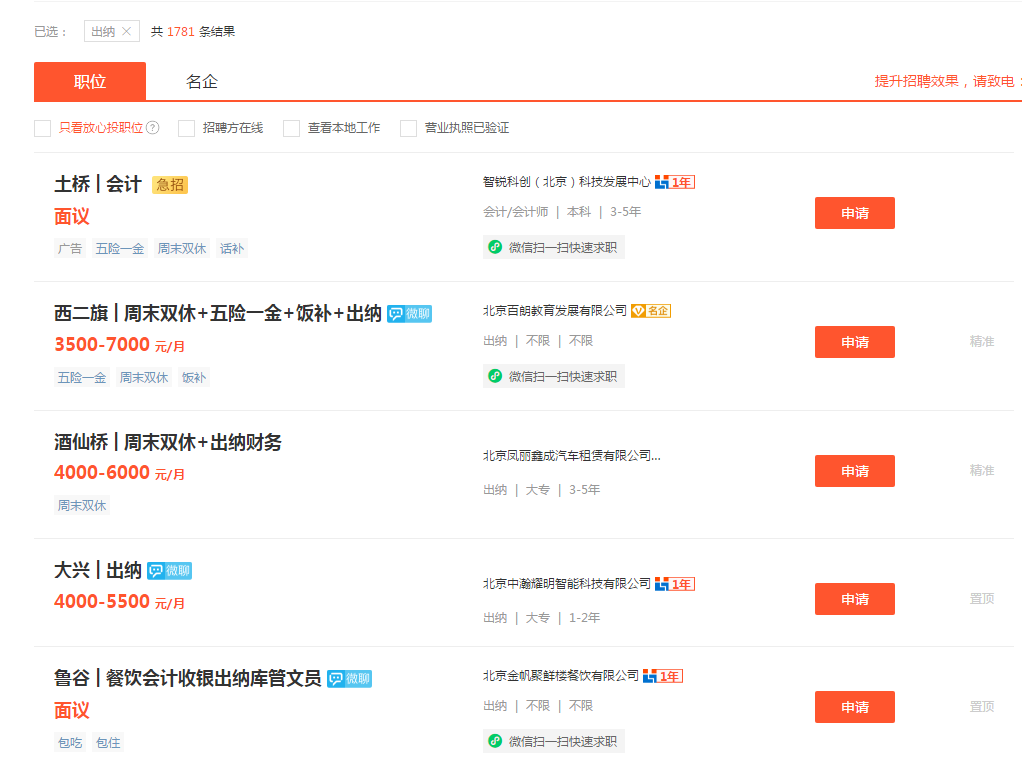Screen dimensions: 1022x770
Task: Click the 微聊 chat icon for 西二旗 job
Action: 409,314
